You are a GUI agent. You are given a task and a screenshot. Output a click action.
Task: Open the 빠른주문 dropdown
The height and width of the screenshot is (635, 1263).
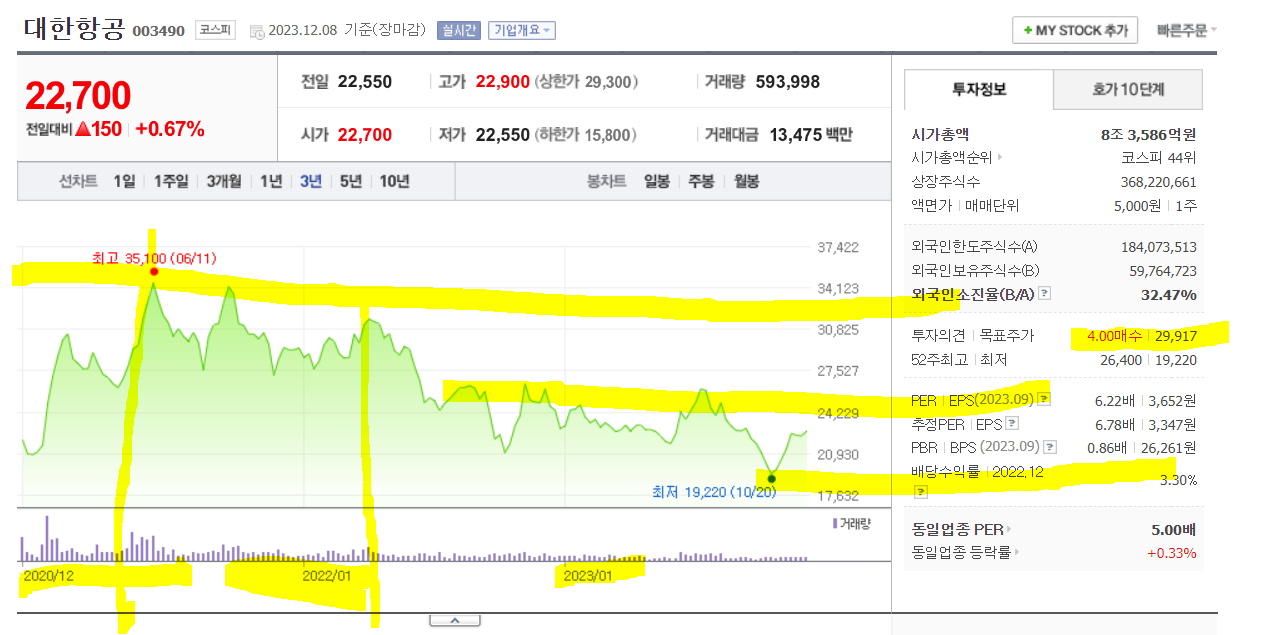1187,30
